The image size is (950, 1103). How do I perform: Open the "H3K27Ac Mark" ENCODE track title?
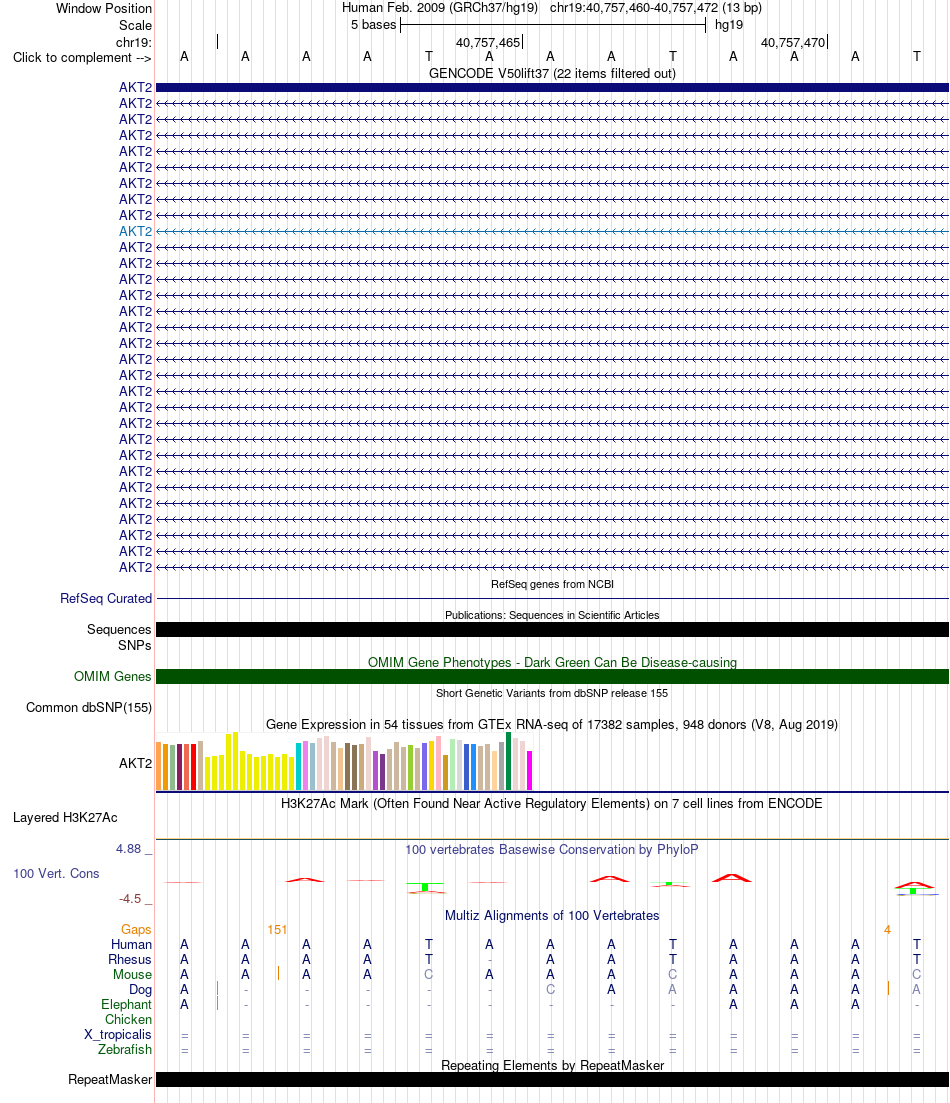(x=552, y=803)
